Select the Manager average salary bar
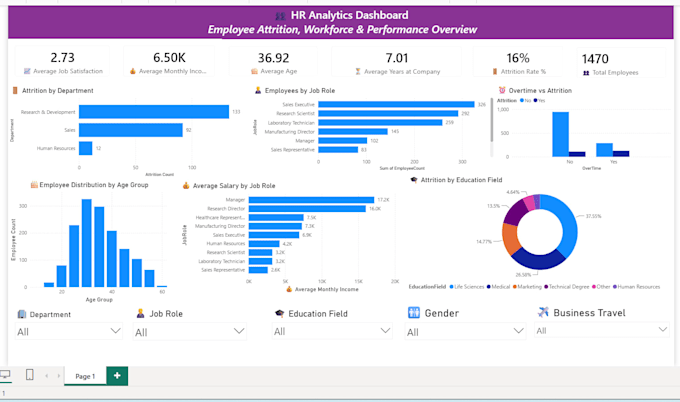Viewport: 680px width, 402px height. tap(311, 200)
